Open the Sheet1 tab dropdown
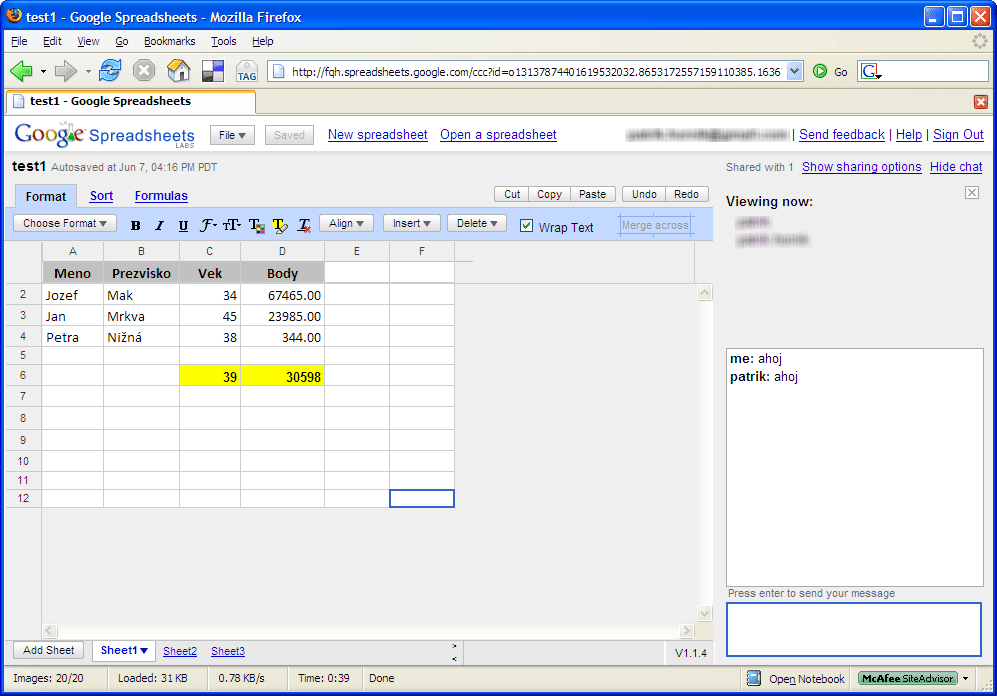 pos(144,651)
